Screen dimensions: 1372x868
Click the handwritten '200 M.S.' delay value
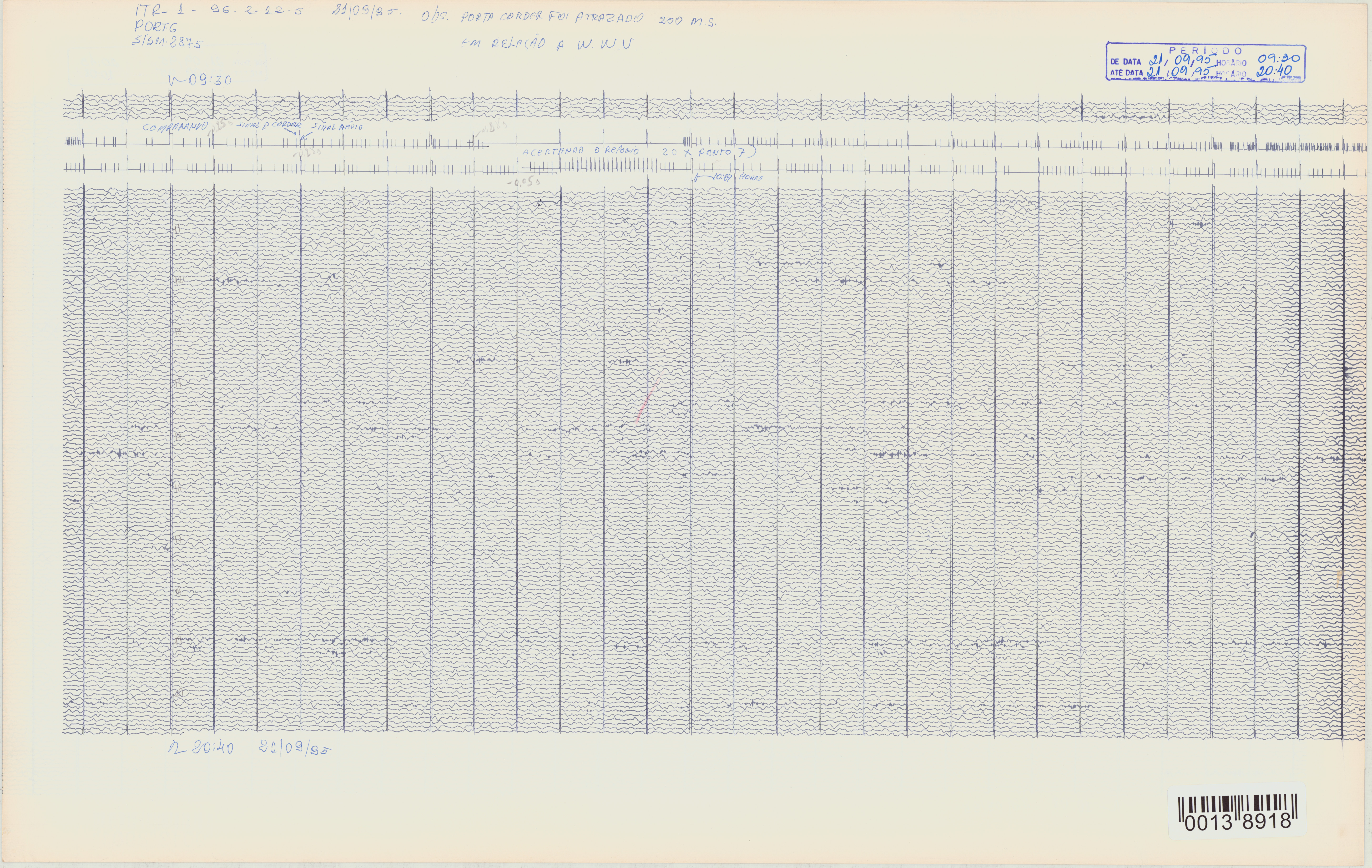click(689, 22)
